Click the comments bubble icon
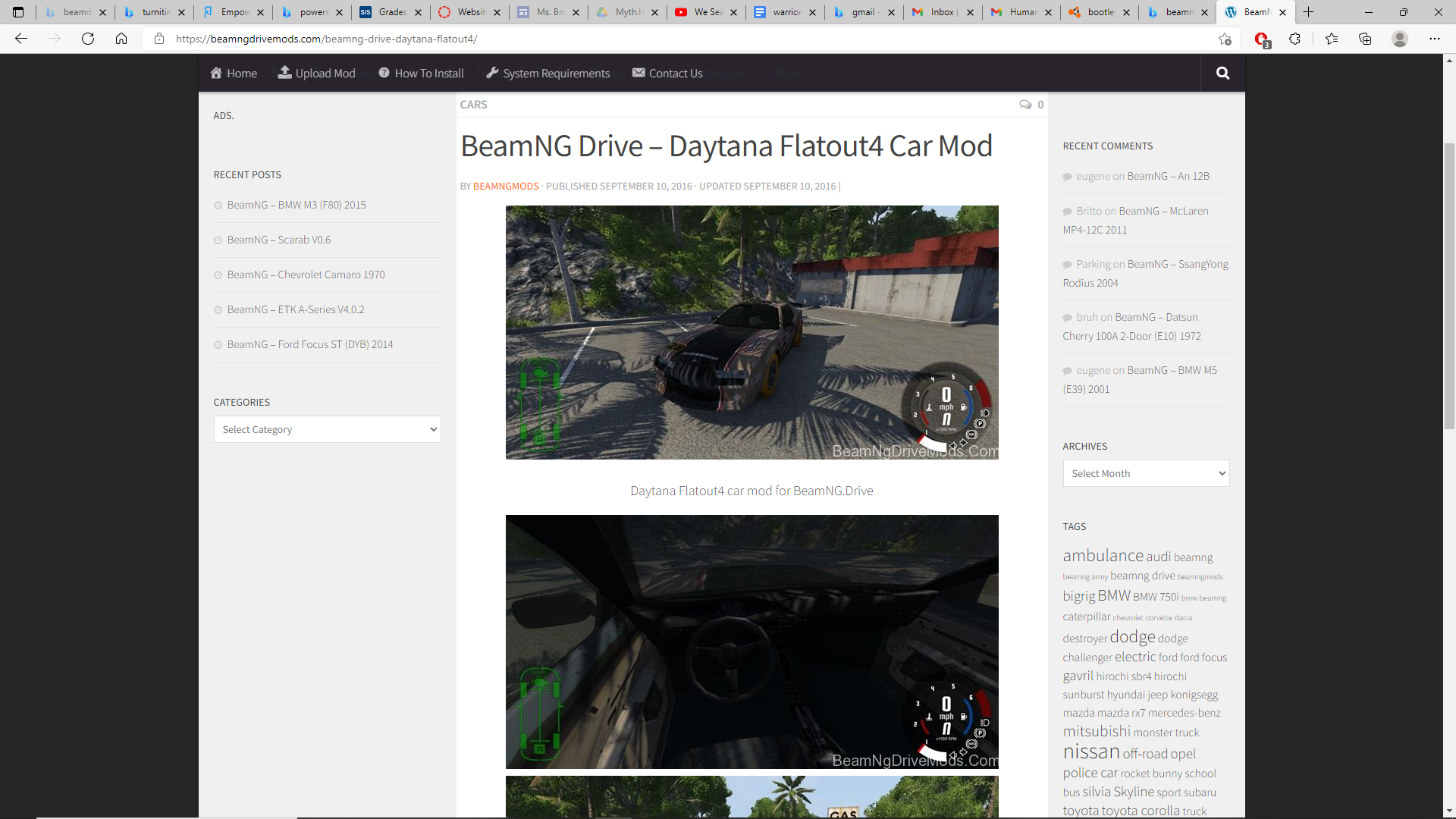The width and height of the screenshot is (1456, 819). (1025, 105)
